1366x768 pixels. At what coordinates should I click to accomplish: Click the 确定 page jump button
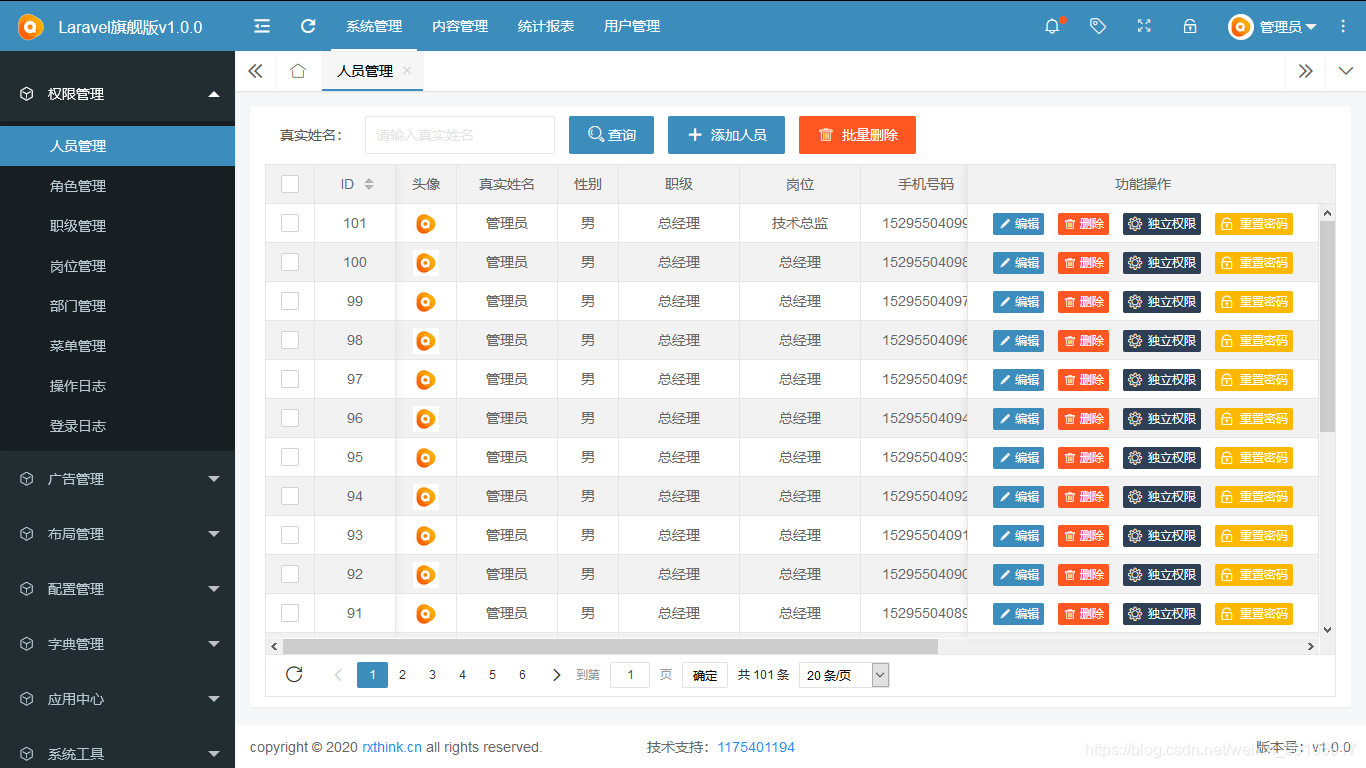point(705,675)
